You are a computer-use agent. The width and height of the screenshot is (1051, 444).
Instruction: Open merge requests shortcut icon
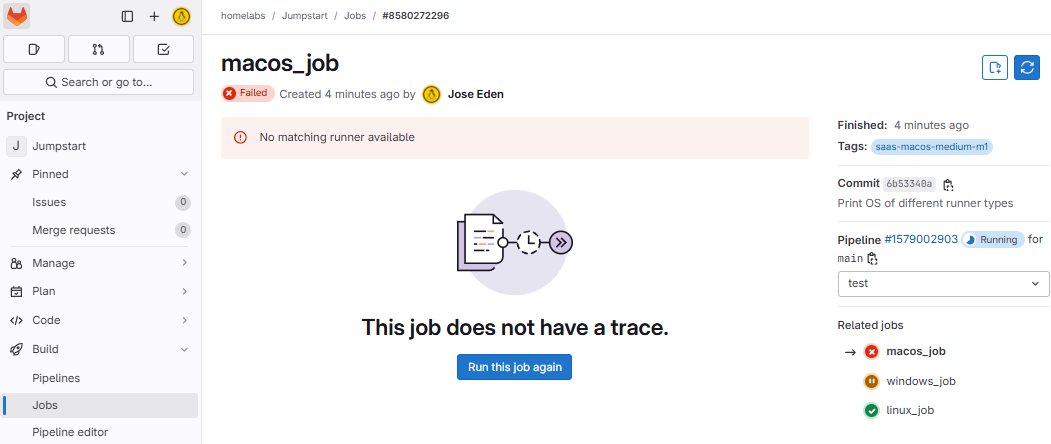99,49
